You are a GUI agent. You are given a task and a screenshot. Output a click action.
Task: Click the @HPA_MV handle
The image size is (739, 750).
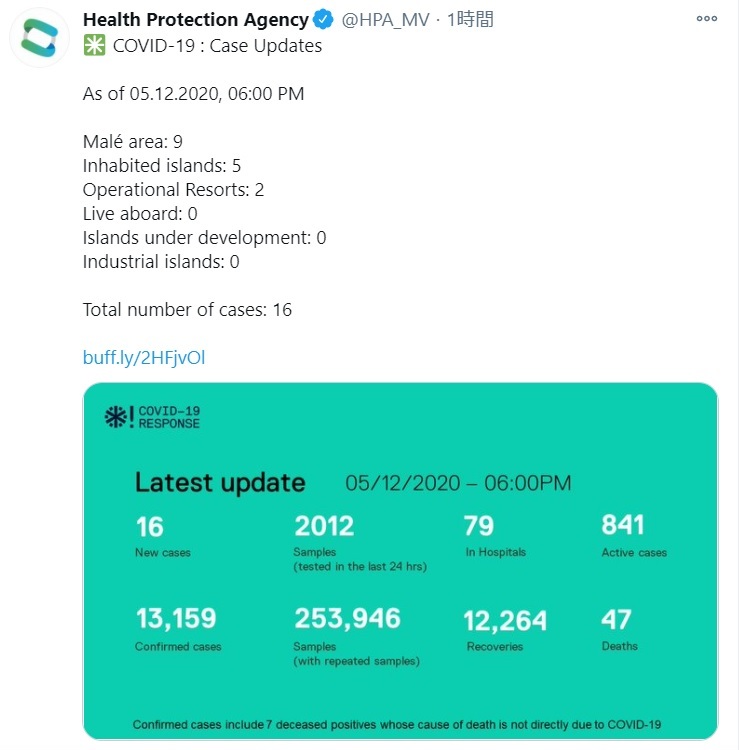tap(386, 20)
